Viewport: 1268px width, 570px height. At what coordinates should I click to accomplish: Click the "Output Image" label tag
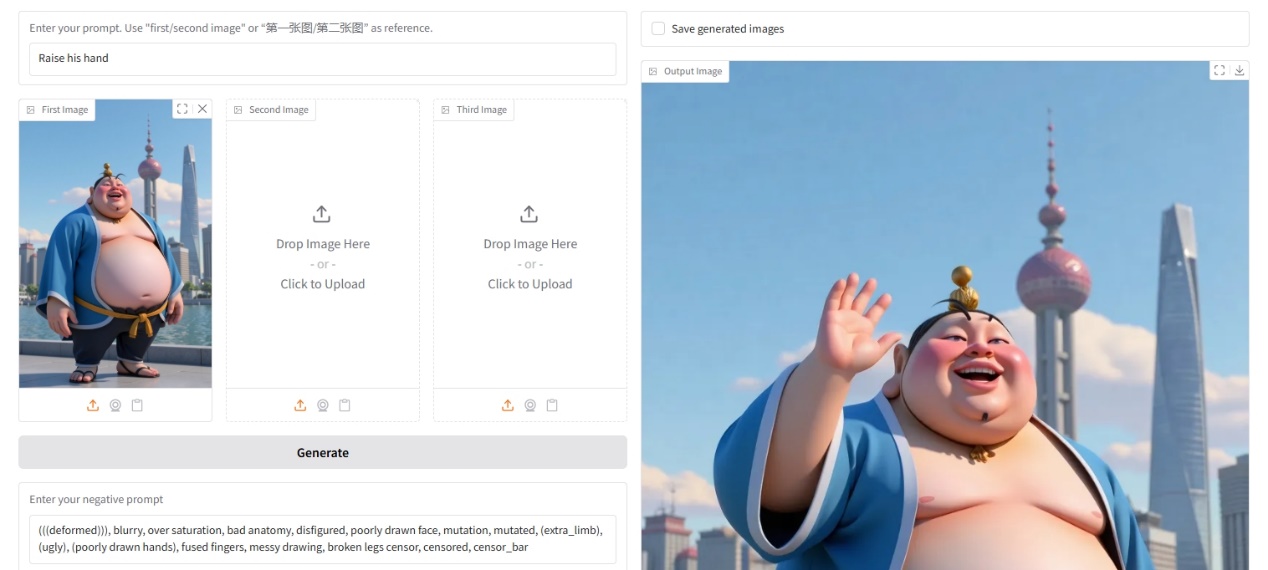(685, 72)
